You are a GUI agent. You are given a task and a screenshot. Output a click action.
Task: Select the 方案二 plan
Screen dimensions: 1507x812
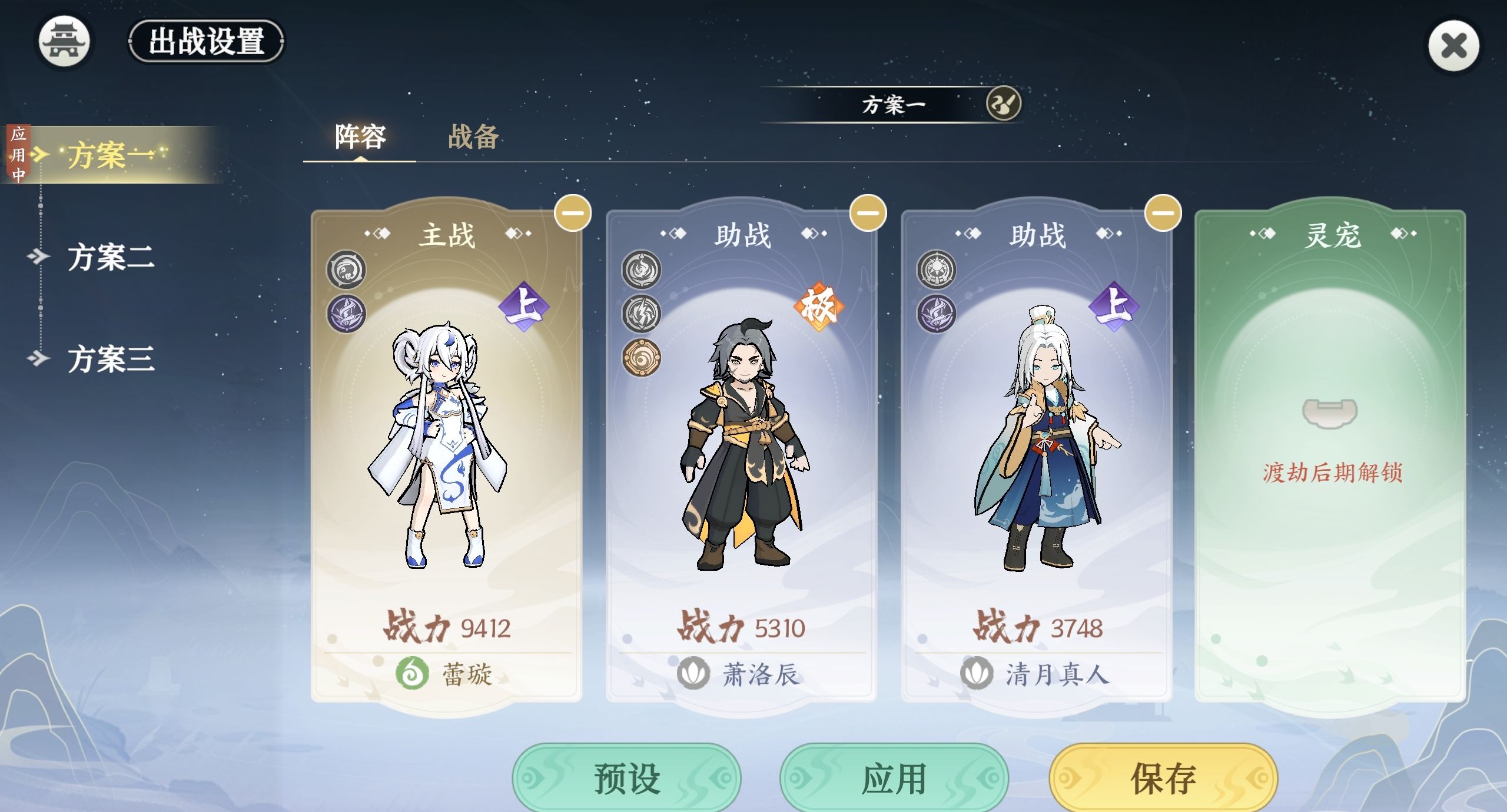tap(111, 257)
